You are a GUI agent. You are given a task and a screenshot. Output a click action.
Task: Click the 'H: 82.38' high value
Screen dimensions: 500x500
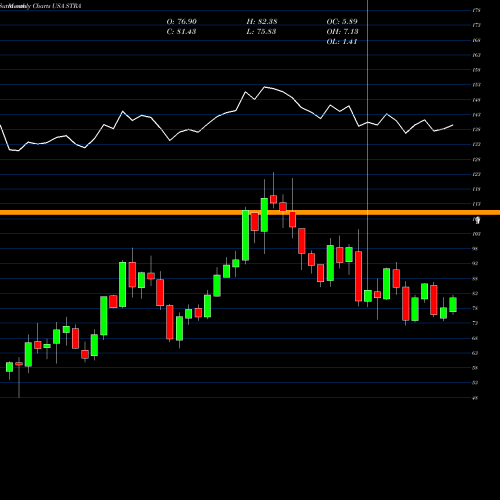pos(262,22)
